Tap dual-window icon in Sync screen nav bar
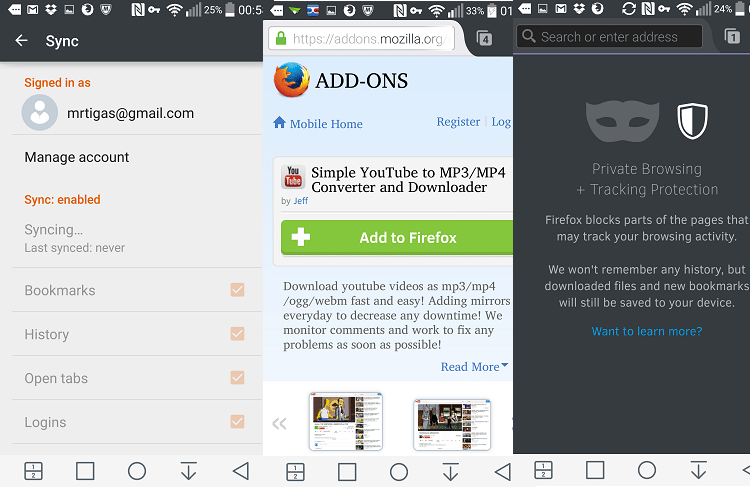Viewport: 750px width, 487px height. pyautogui.click(x=33, y=471)
